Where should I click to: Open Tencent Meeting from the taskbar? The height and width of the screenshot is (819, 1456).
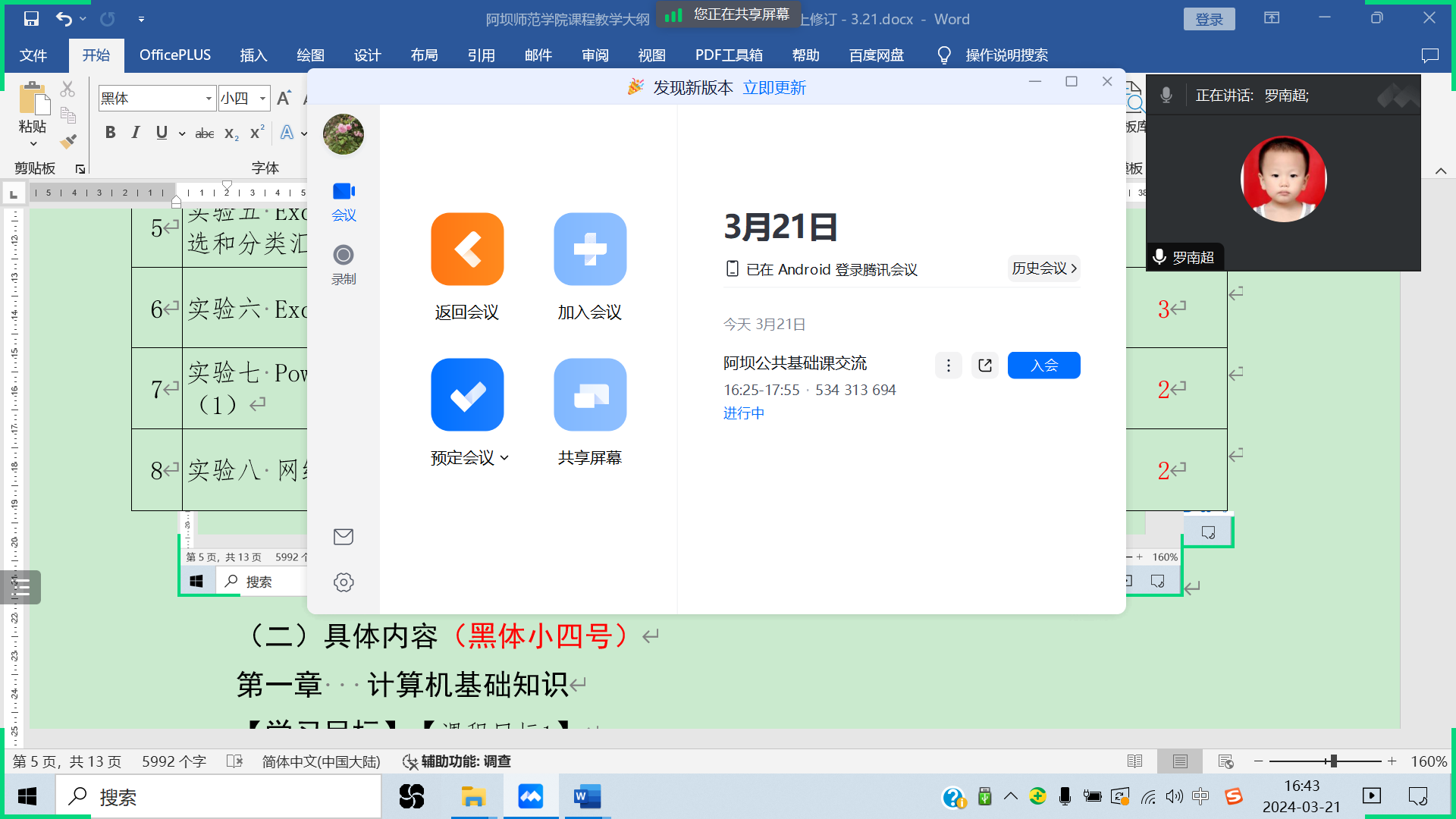pos(531,796)
